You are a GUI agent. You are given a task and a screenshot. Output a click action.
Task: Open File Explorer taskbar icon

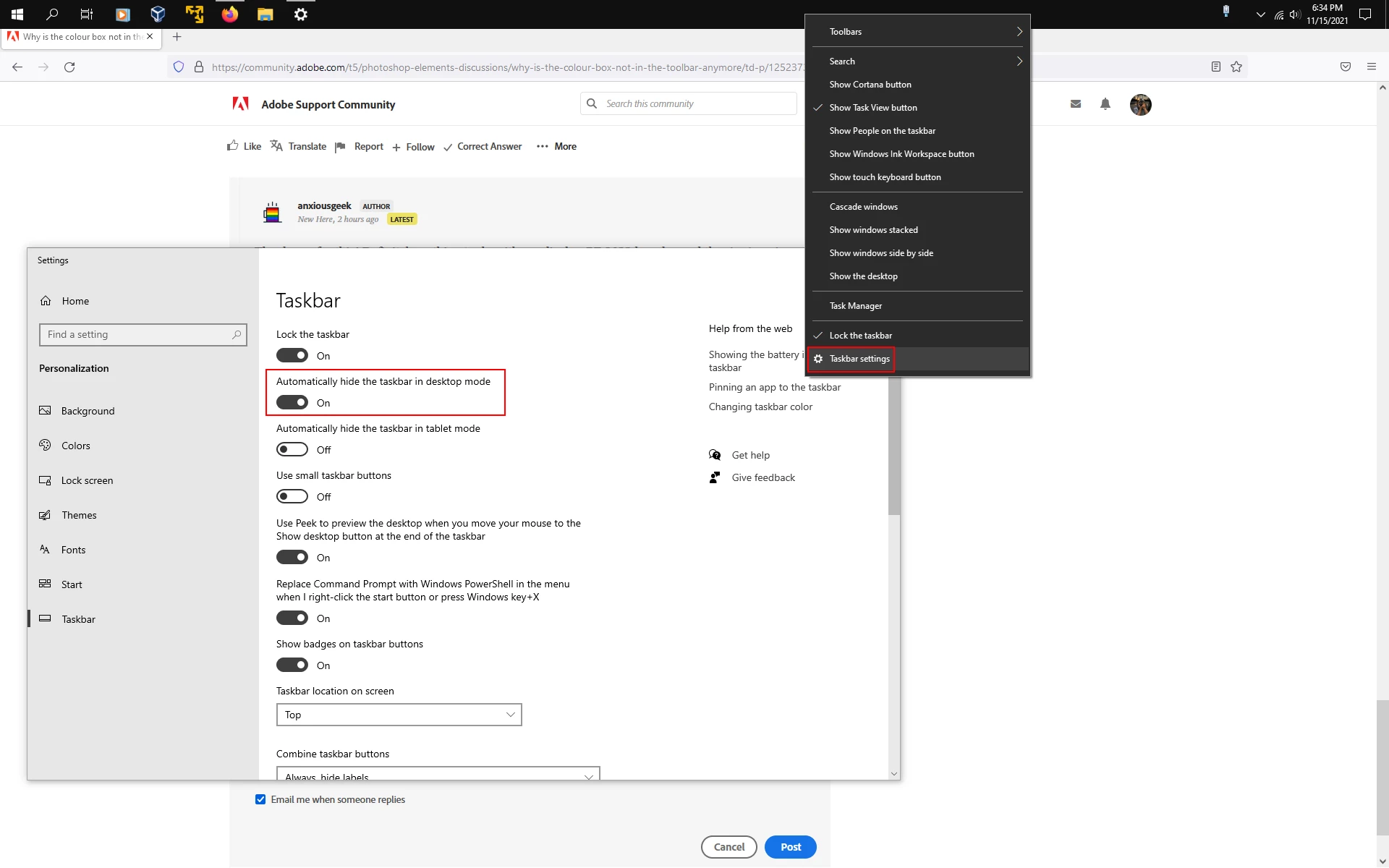[x=266, y=14]
